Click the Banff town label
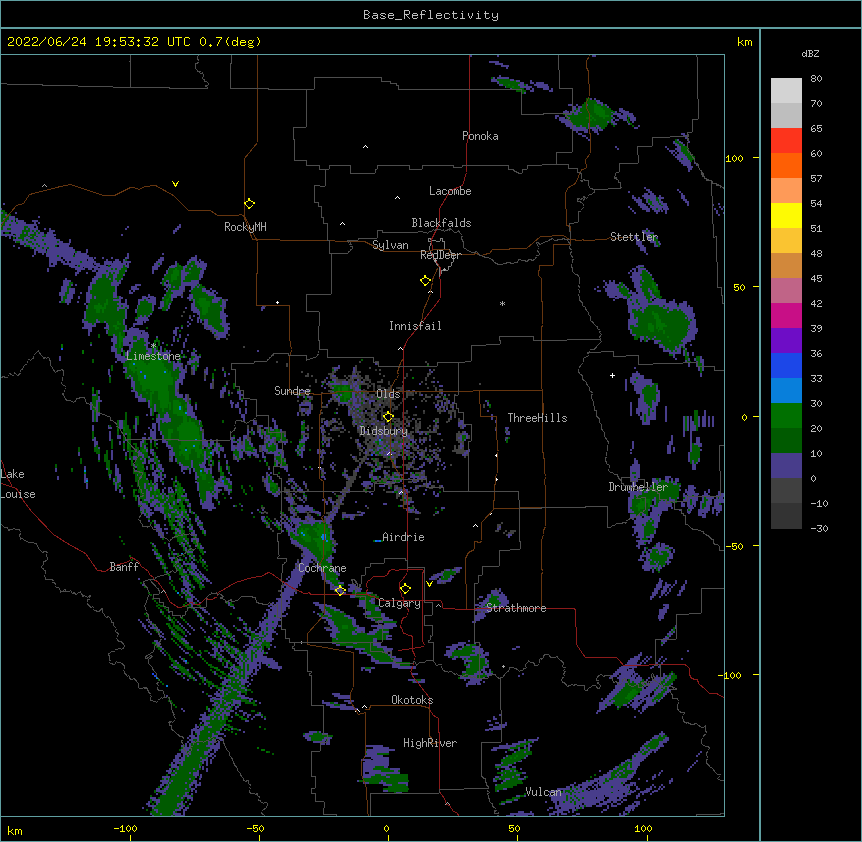The width and height of the screenshot is (862, 842). pyautogui.click(x=124, y=567)
